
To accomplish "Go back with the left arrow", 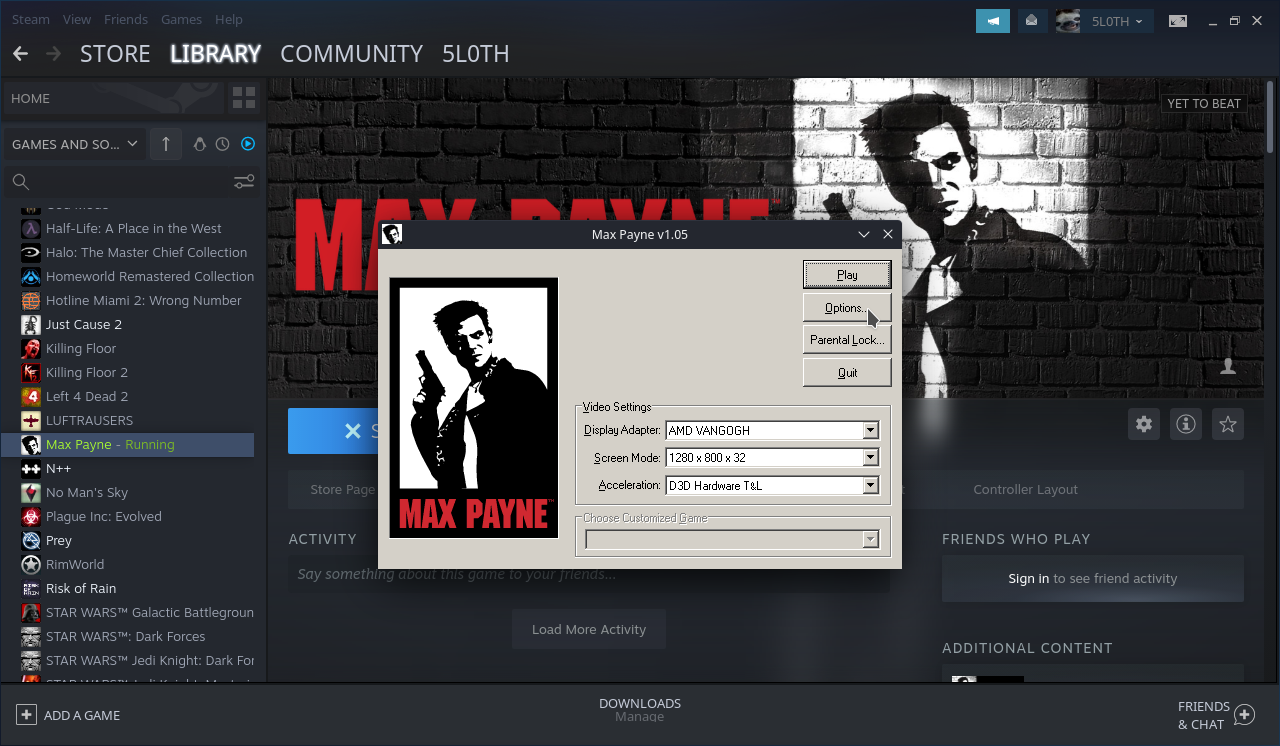I will coord(20,54).
